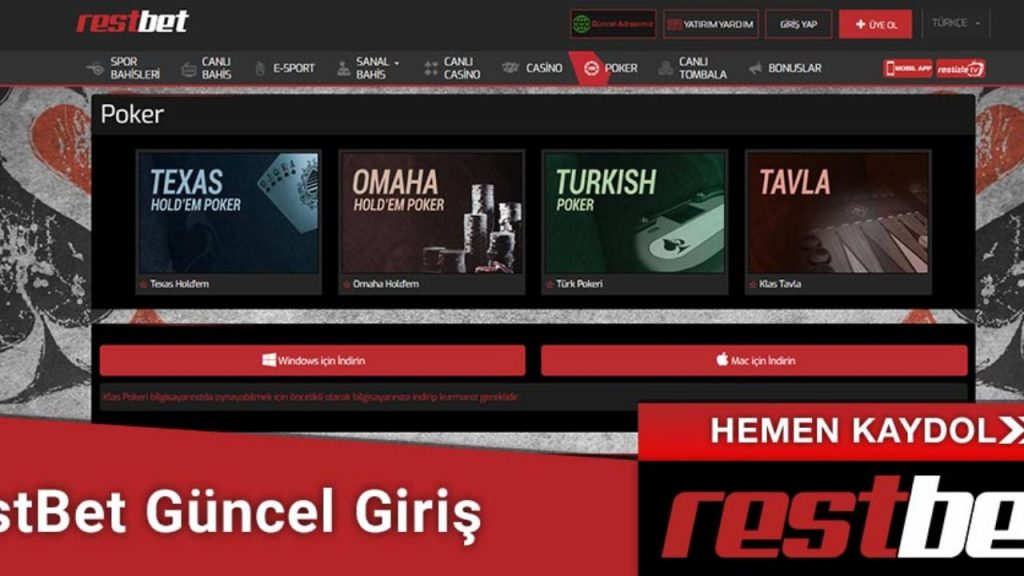
Task: Open the Texas Hold'em Poker thumbnail
Action: point(228,213)
